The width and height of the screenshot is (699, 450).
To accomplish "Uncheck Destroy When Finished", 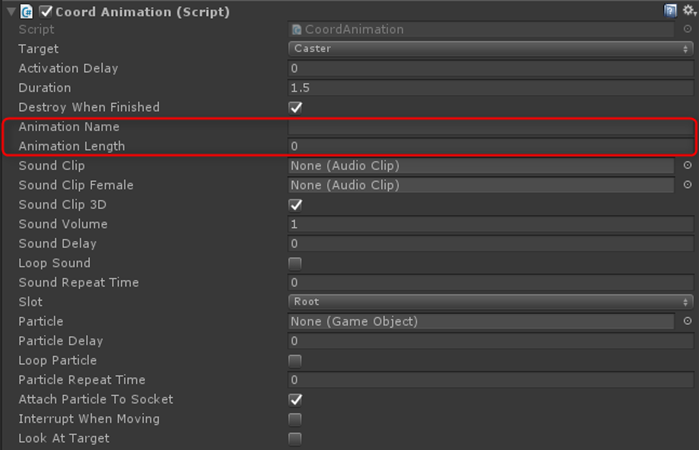I will 295,107.
